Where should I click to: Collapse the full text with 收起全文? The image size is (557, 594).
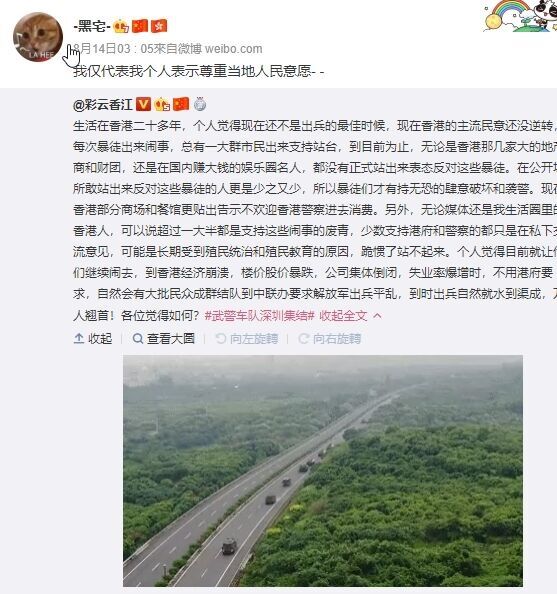coord(344,316)
